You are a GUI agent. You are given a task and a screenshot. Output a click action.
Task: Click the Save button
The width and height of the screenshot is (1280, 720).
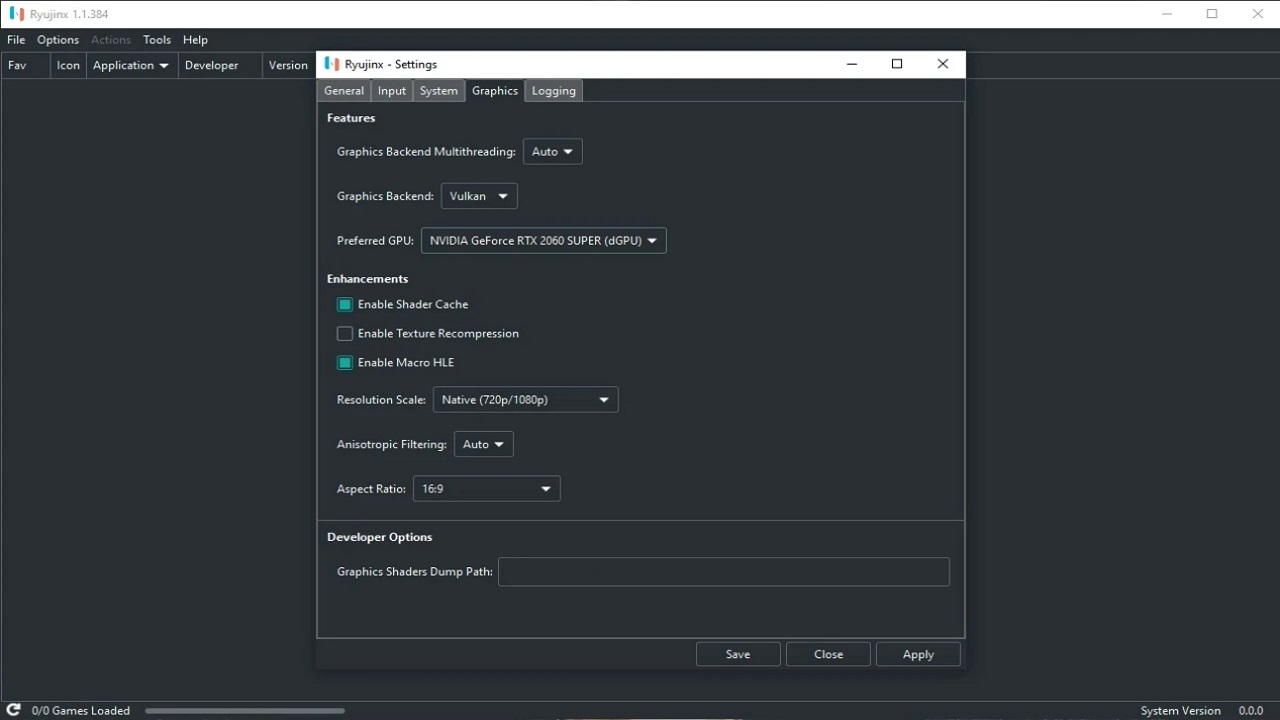tap(738, 654)
